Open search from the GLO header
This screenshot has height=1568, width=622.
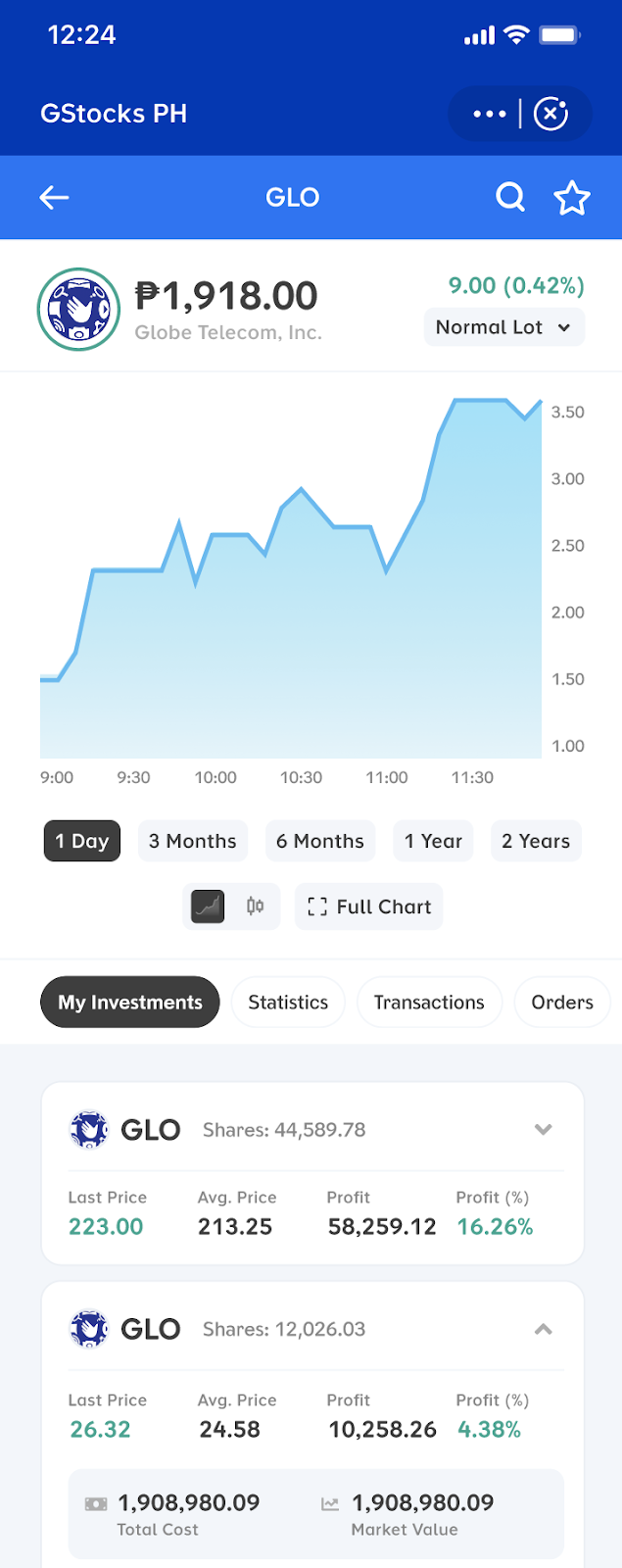[510, 197]
